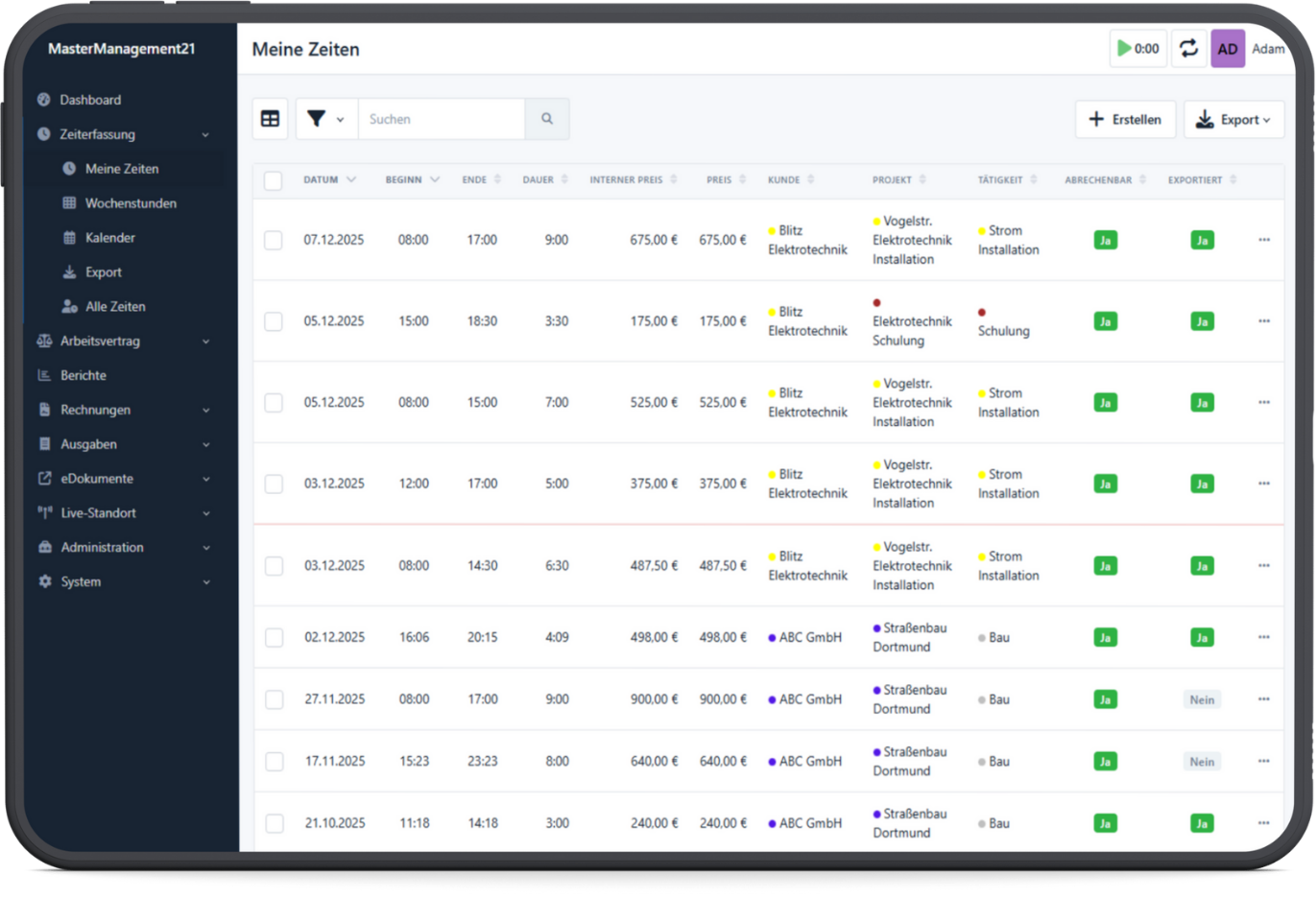Check the row checkbox for 07.12.2025

[274, 240]
